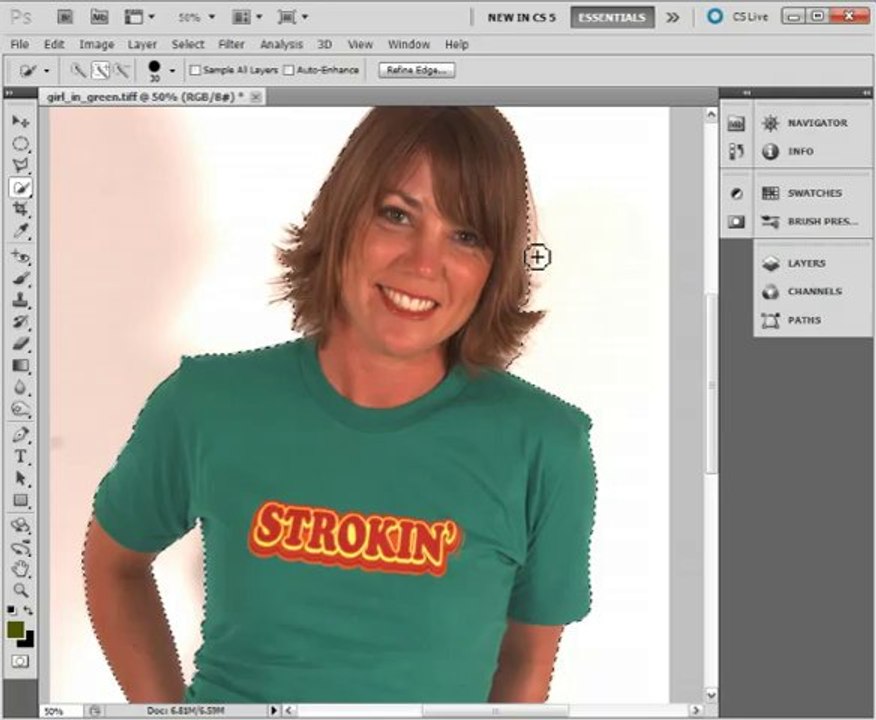
Task: Switch to New in CS5 workspace
Action: [521, 17]
